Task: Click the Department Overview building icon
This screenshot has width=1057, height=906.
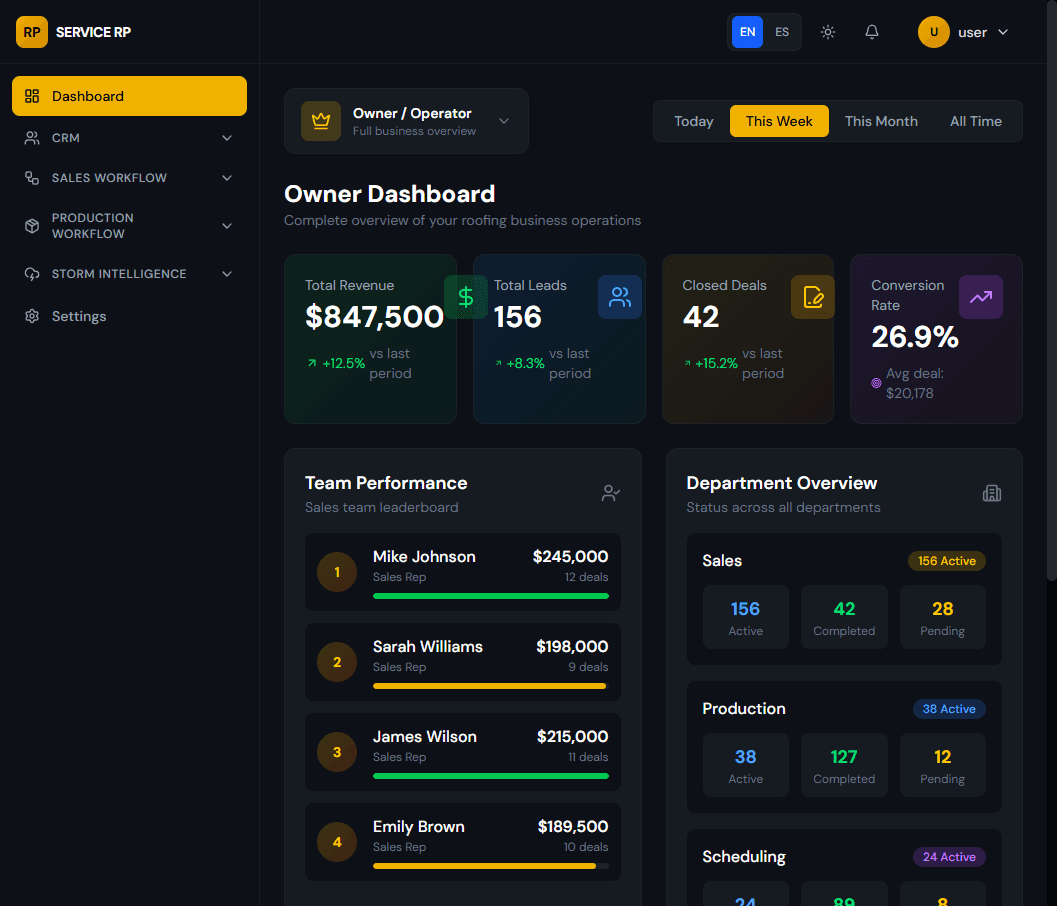Action: 992,493
